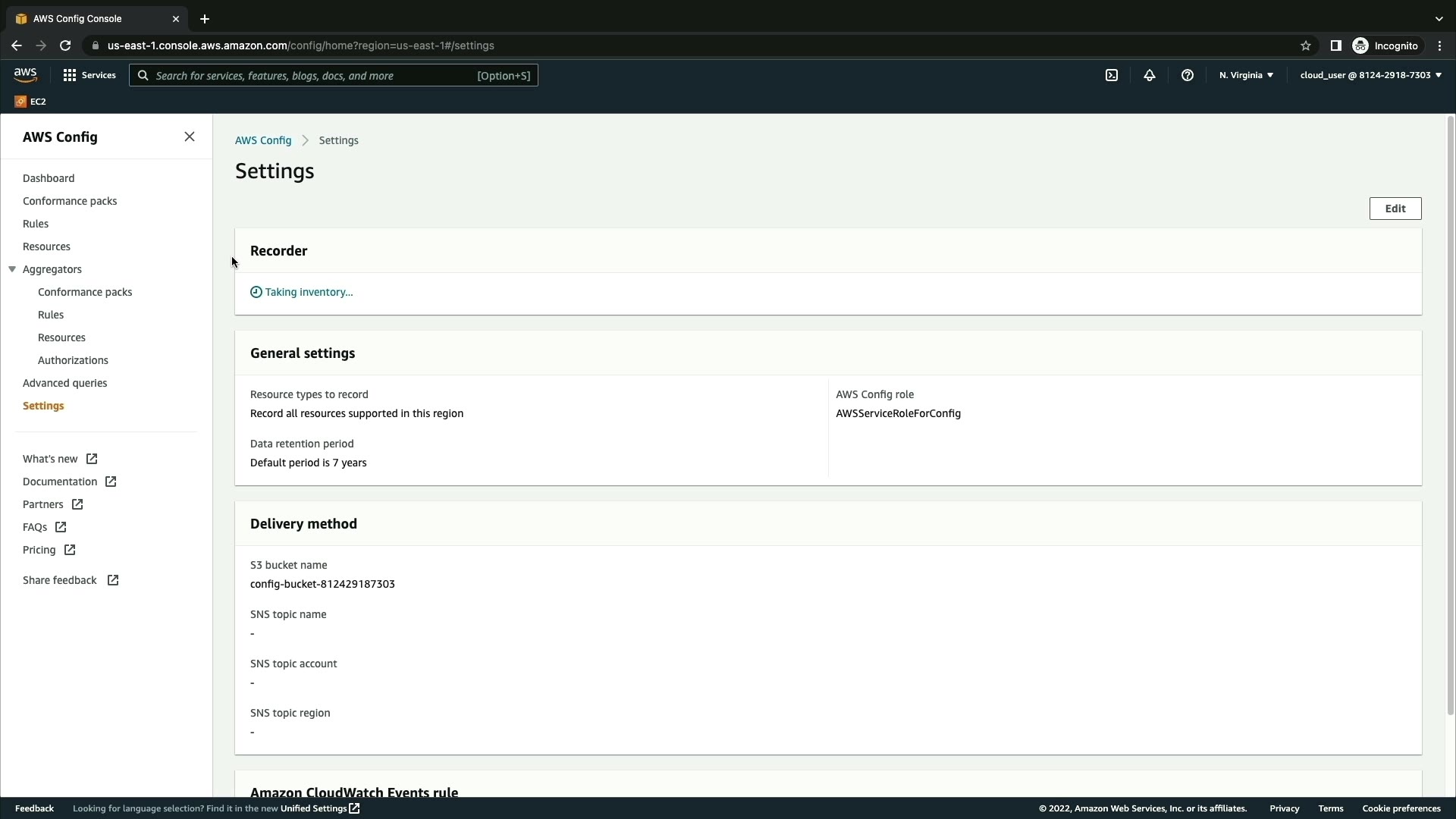This screenshot has height=819, width=1456.
Task: Open AWS CloudShell terminal icon
Action: pyautogui.click(x=1112, y=75)
